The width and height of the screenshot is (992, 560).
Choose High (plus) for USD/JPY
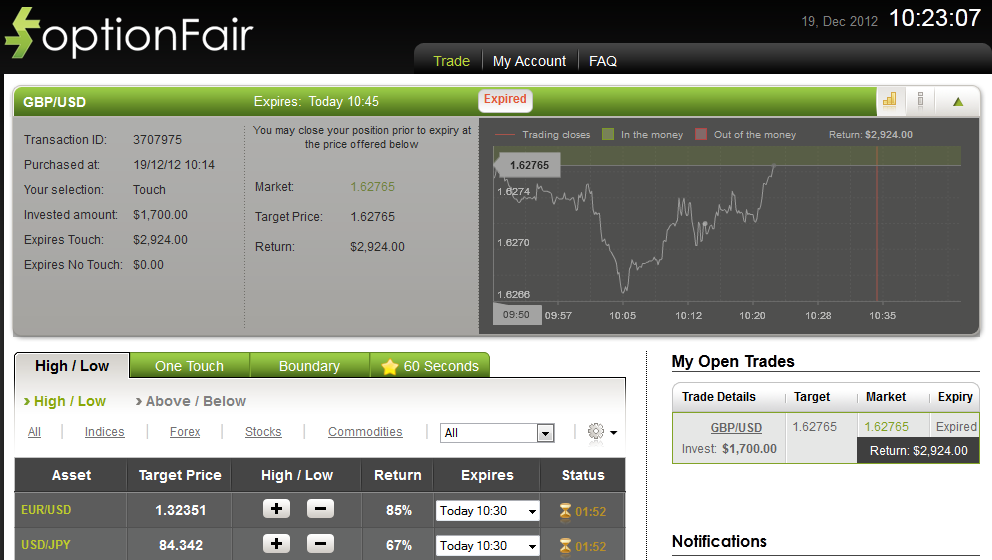(276, 544)
